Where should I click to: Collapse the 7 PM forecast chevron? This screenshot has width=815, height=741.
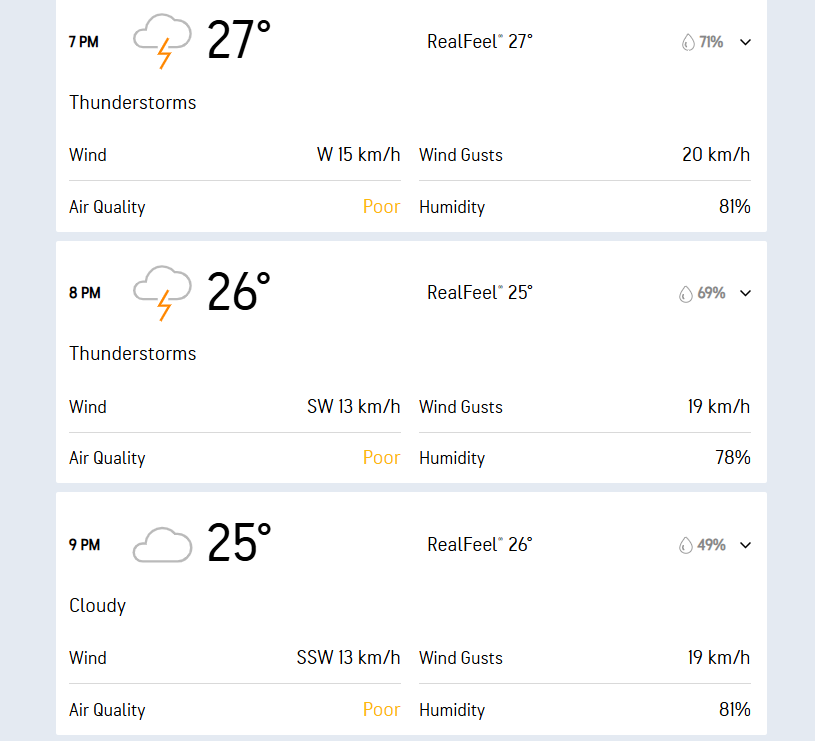[745, 42]
